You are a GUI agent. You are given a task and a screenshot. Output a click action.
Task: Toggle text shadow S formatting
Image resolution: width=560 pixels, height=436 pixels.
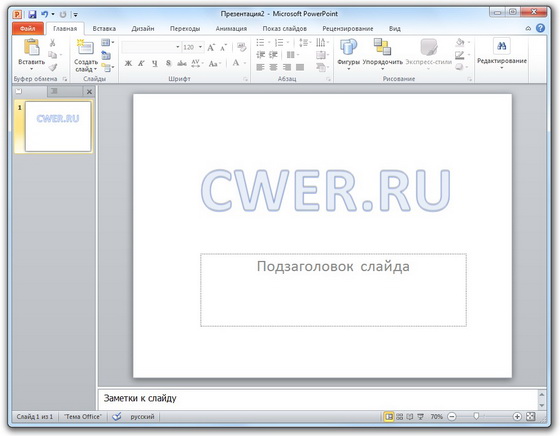tap(168, 64)
